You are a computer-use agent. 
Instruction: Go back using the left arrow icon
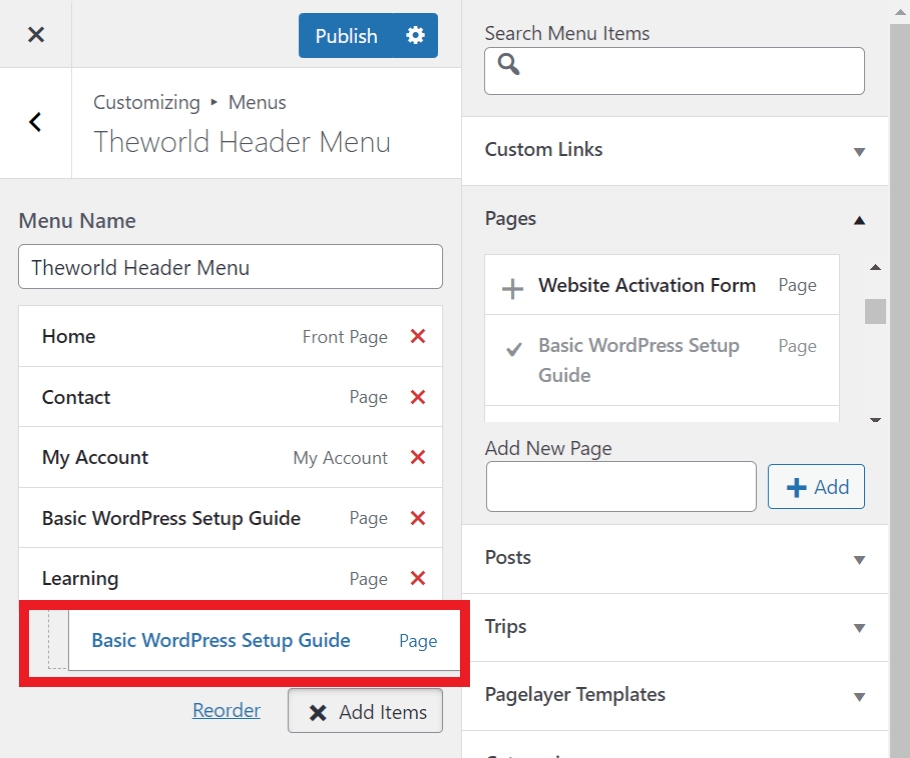(x=36, y=122)
